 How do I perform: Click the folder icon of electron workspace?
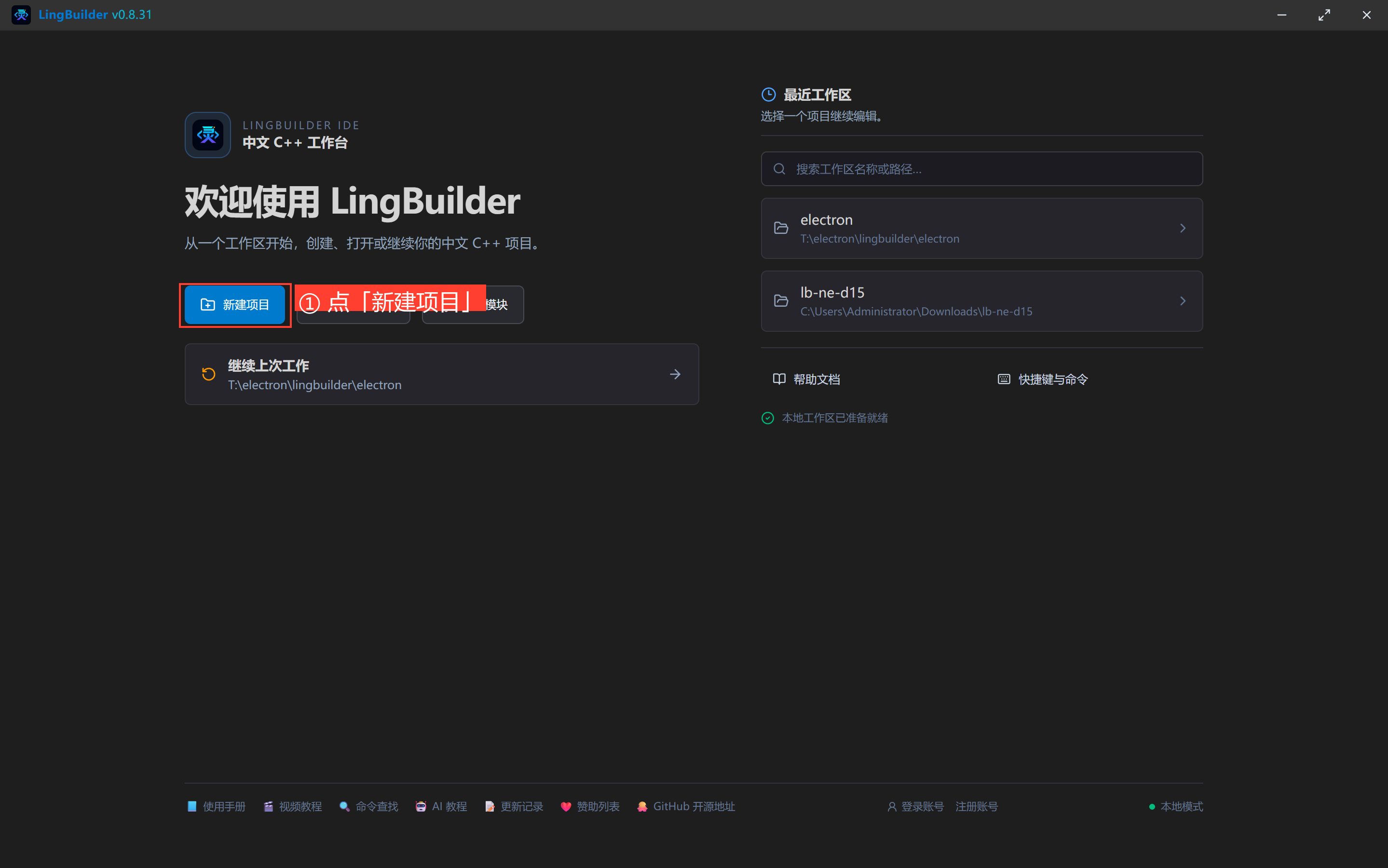(x=781, y=229)
